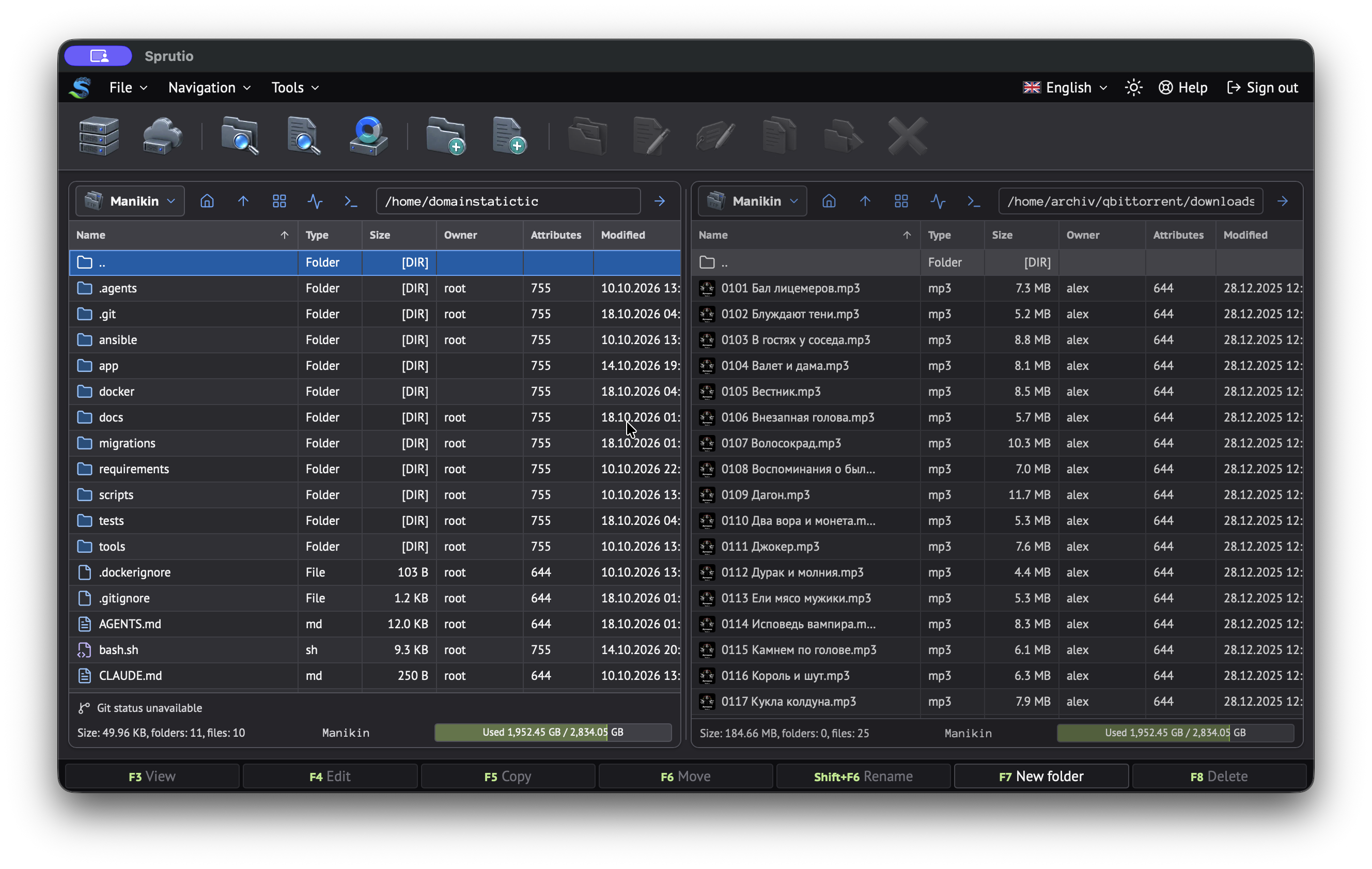Click the search inside file document icon
The width and height of the screenshot is (1372, 869).
click(304, 136)
